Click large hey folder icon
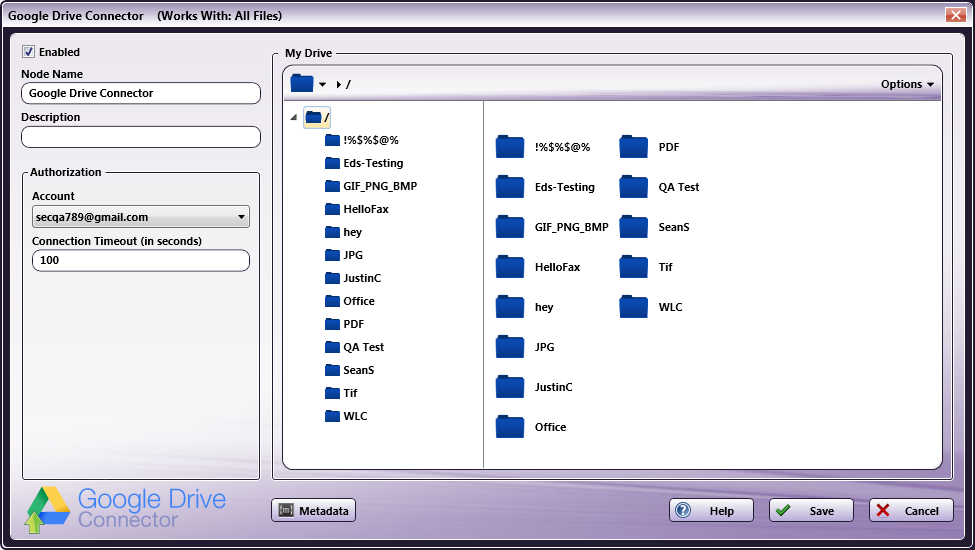Image resolution: width=975 pixels, height=550 pixels. coord(510,306)
